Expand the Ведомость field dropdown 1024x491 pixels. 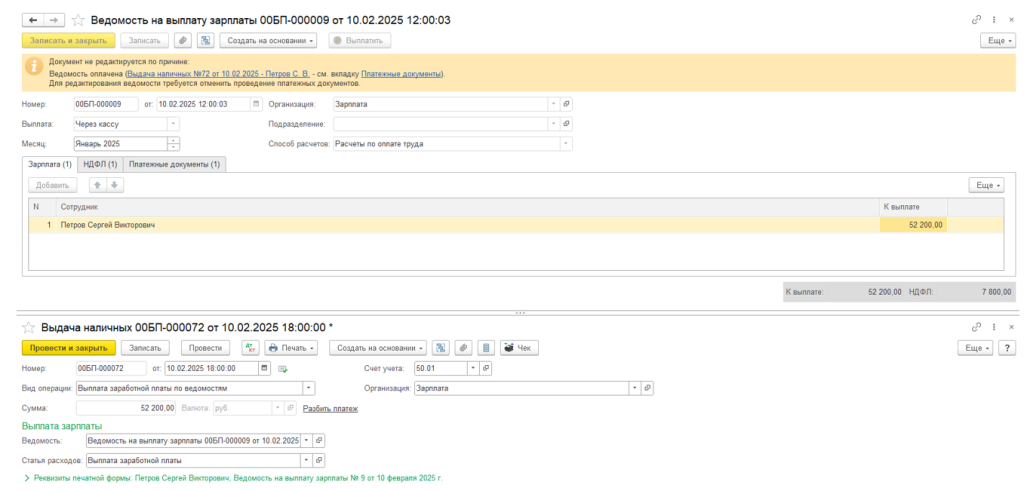pyautogui.click(x=307, y=440)
